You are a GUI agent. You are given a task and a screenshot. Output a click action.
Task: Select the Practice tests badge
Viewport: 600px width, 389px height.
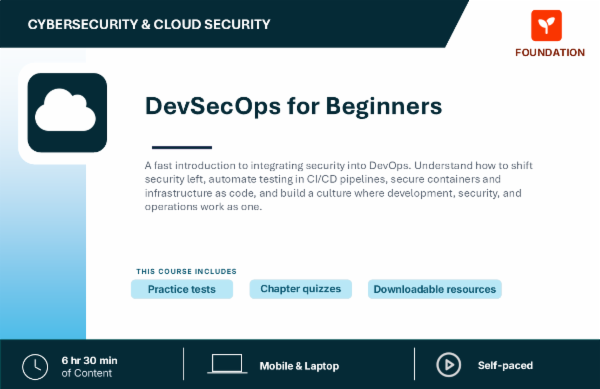[182, 289]
